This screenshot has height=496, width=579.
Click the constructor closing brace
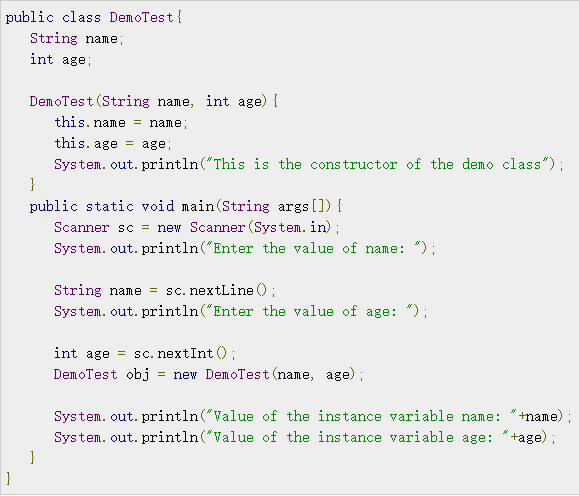pos(32,184)
